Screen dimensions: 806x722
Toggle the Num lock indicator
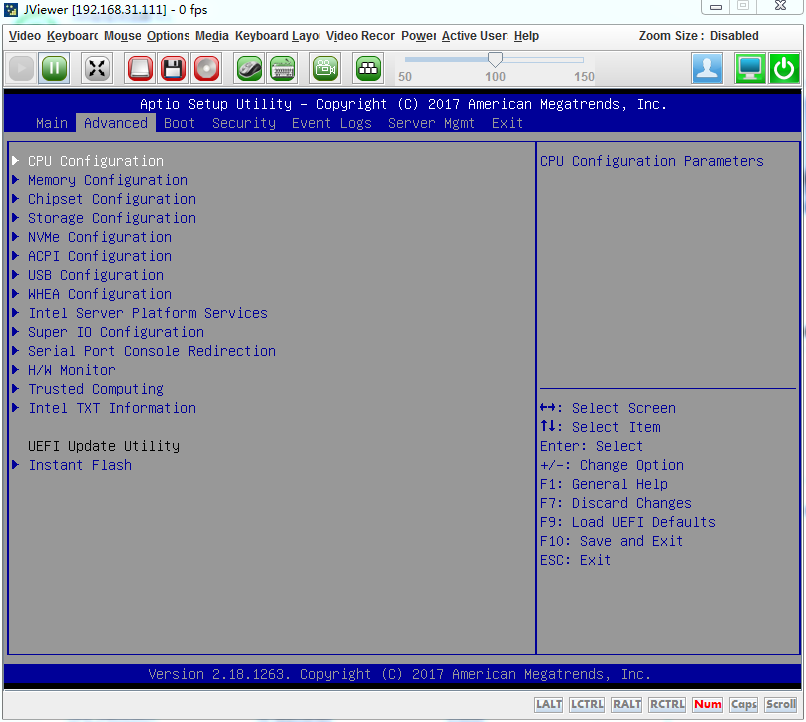pyautogui.click(x=707, y=704)
